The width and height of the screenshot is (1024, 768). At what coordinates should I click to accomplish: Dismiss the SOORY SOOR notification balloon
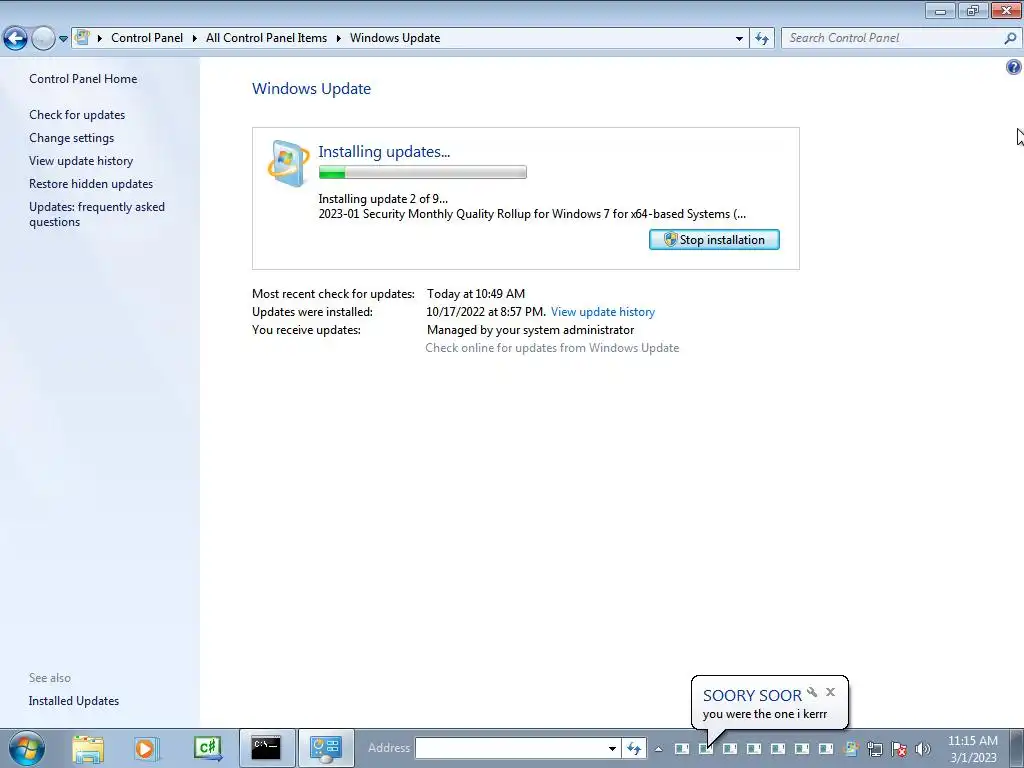point(830,692)
